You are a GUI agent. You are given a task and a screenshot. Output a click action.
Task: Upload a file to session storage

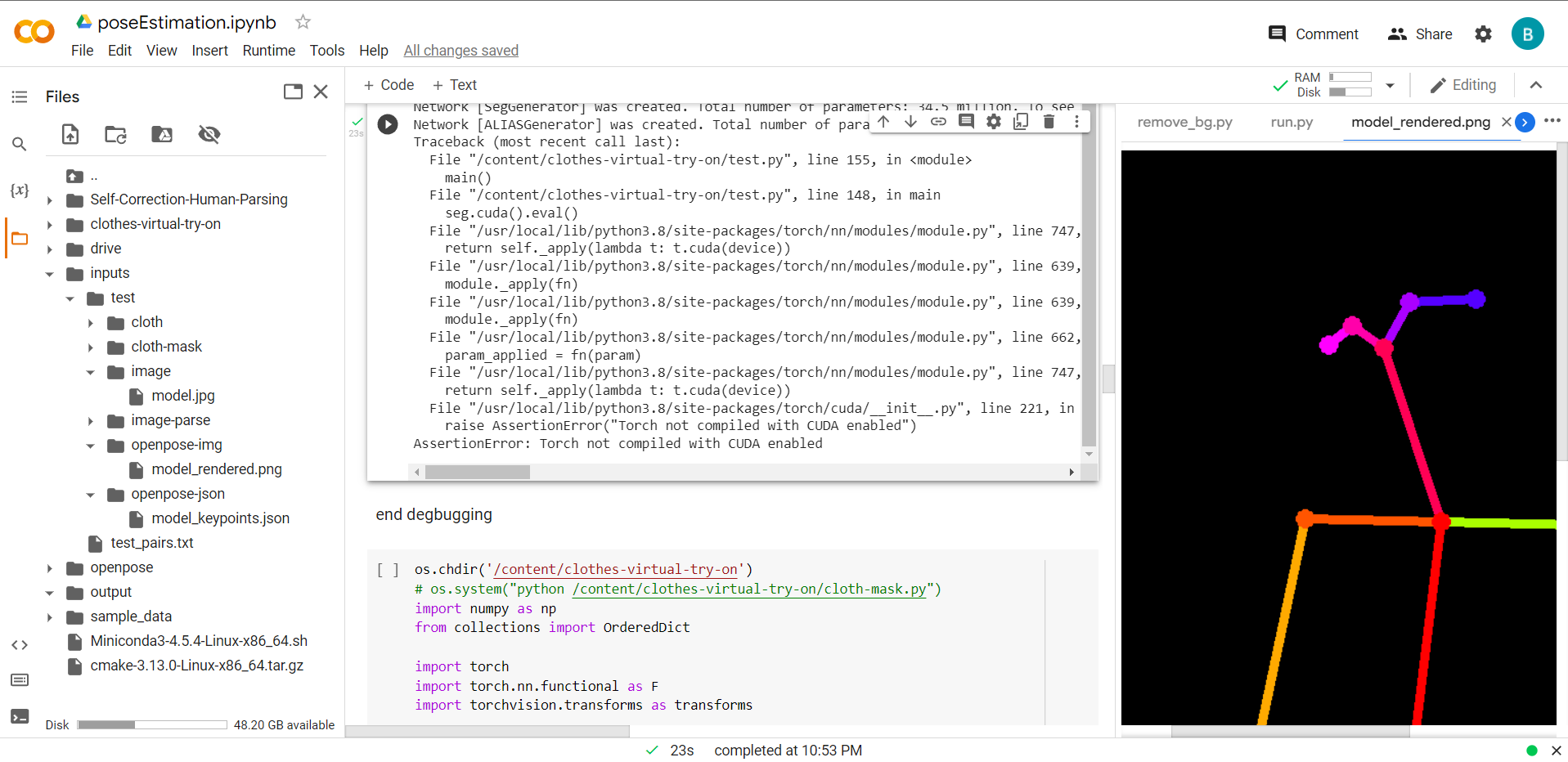point(70,134)
